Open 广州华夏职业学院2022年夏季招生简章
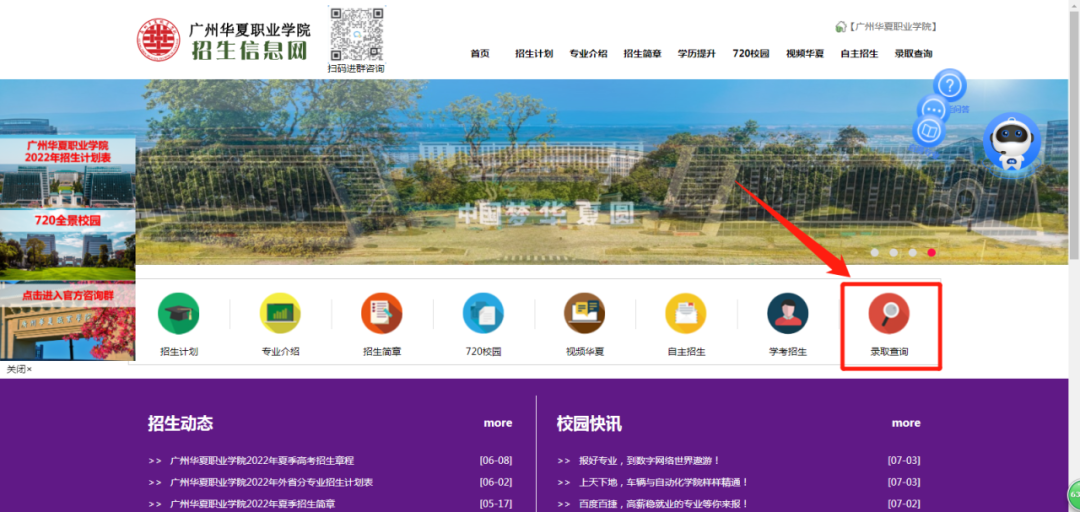Screen dimensions: 1080x512 pyautogui.click(x=253, y=504)
